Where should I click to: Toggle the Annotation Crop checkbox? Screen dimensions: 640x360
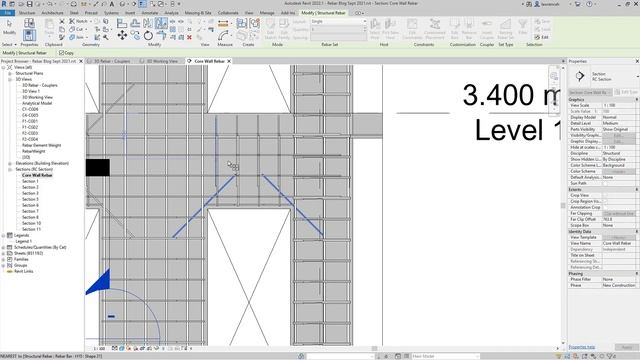(606, 207)
